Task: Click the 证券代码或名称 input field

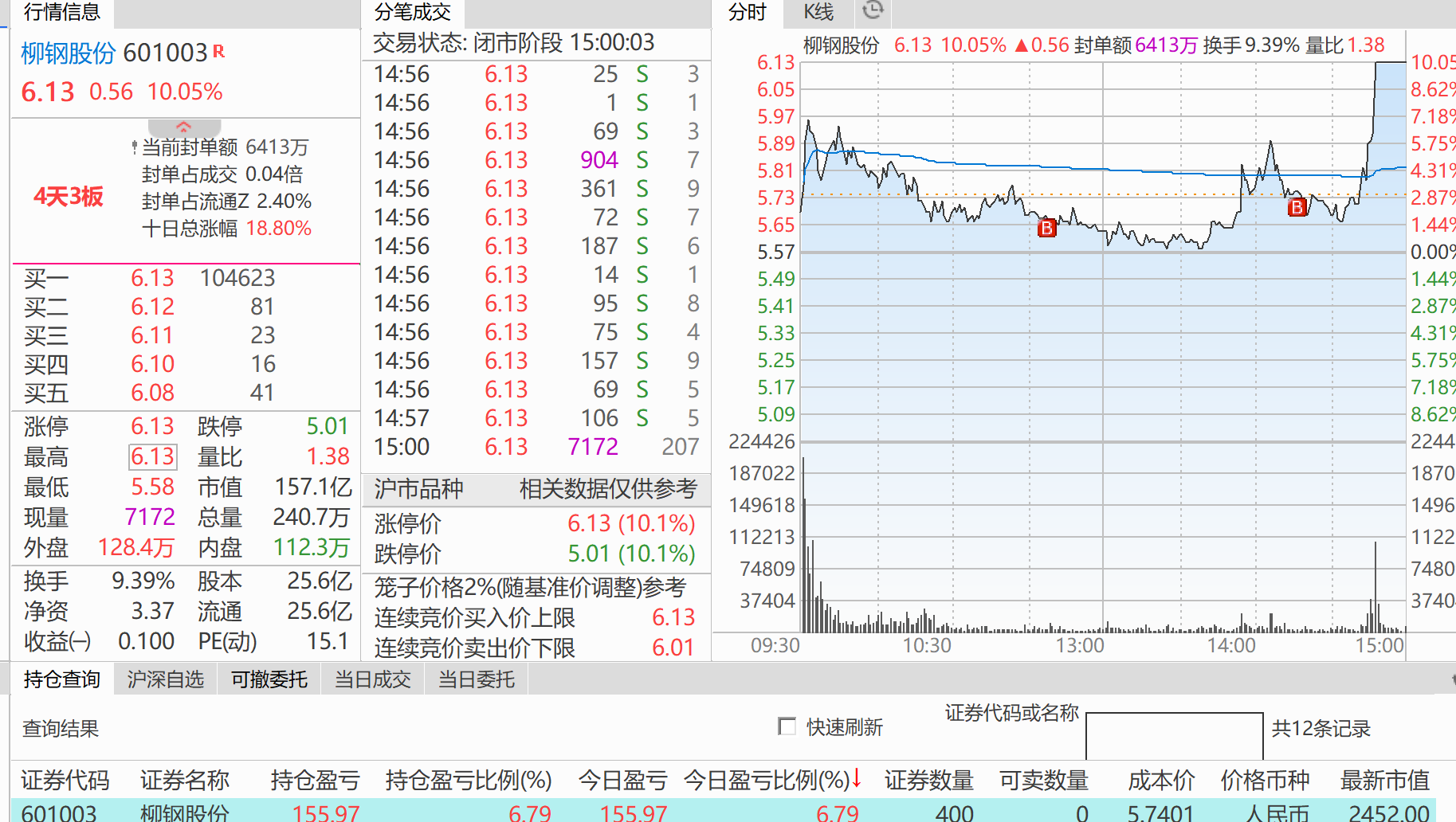Action: click(x=1174, y=736)
